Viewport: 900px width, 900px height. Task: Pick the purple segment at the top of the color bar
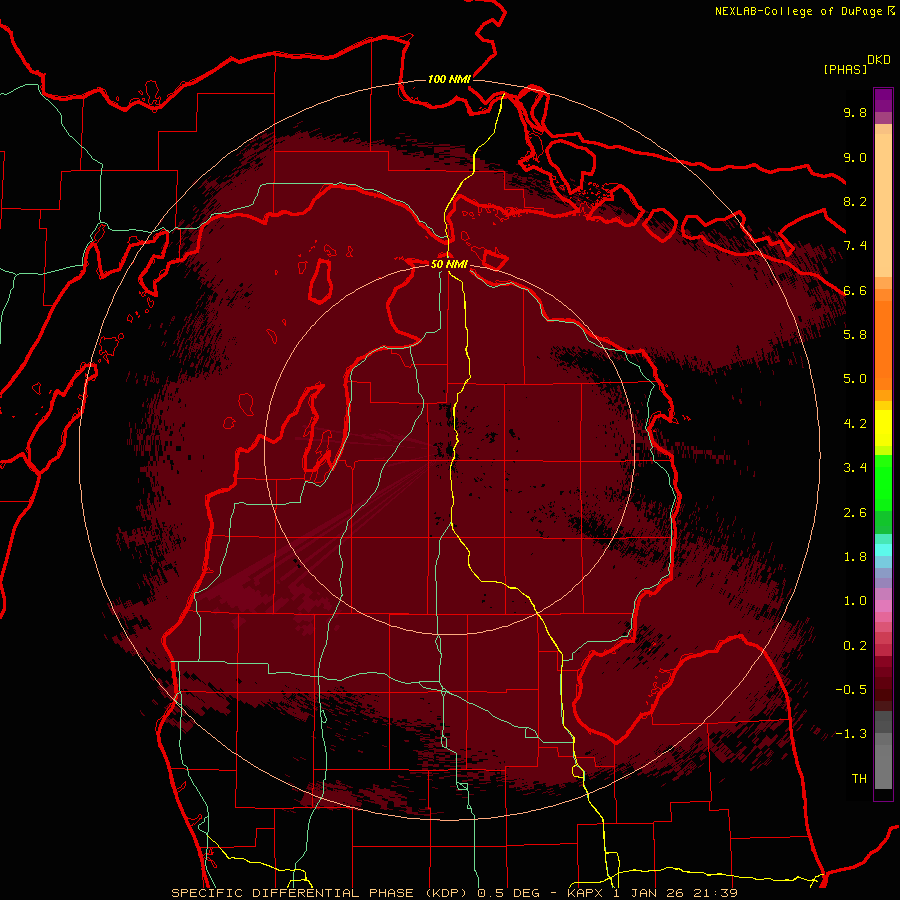pos(883,100)
